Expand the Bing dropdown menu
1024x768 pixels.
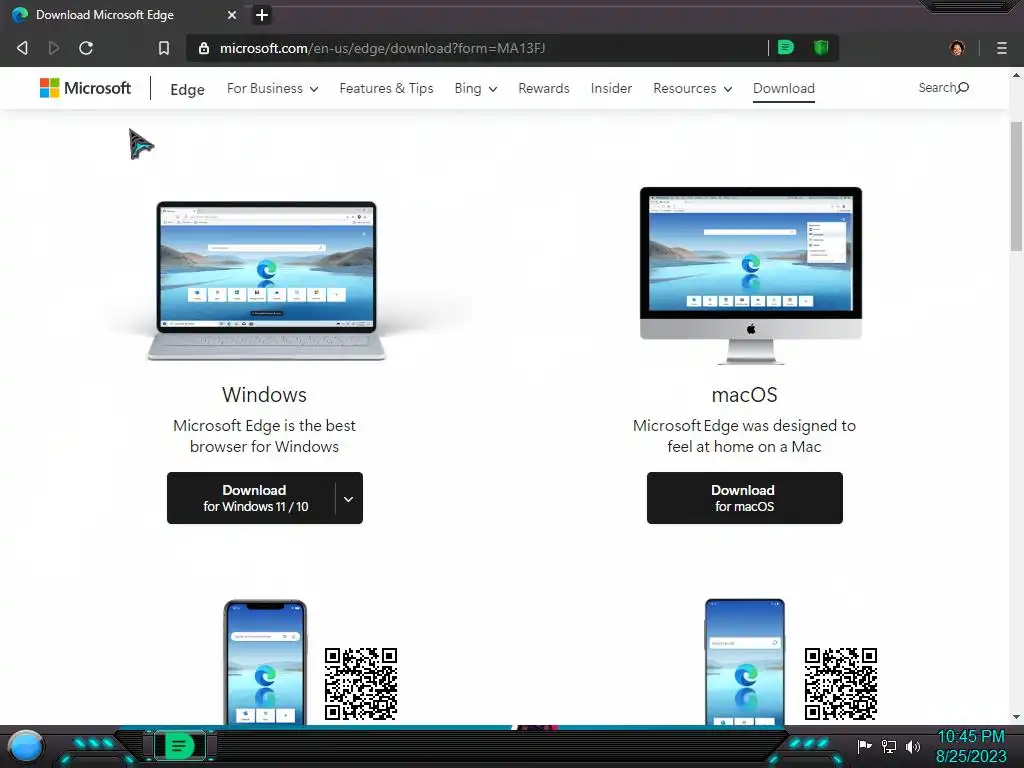475,89
